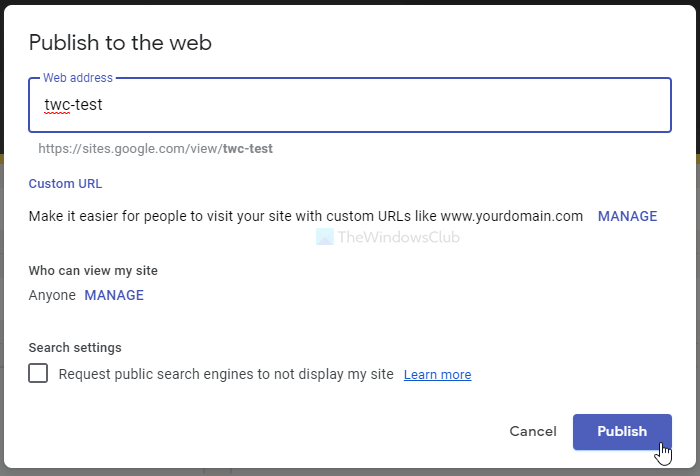Click the underlined word twc in the field
The width and height of the screenshot is (700, 476).
click(x=56, y=104)
